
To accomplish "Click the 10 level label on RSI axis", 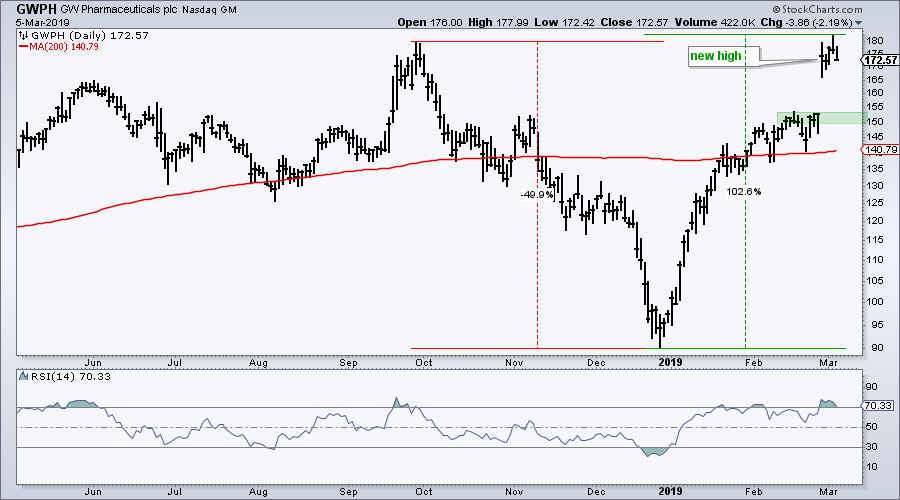I will [871, 466].
